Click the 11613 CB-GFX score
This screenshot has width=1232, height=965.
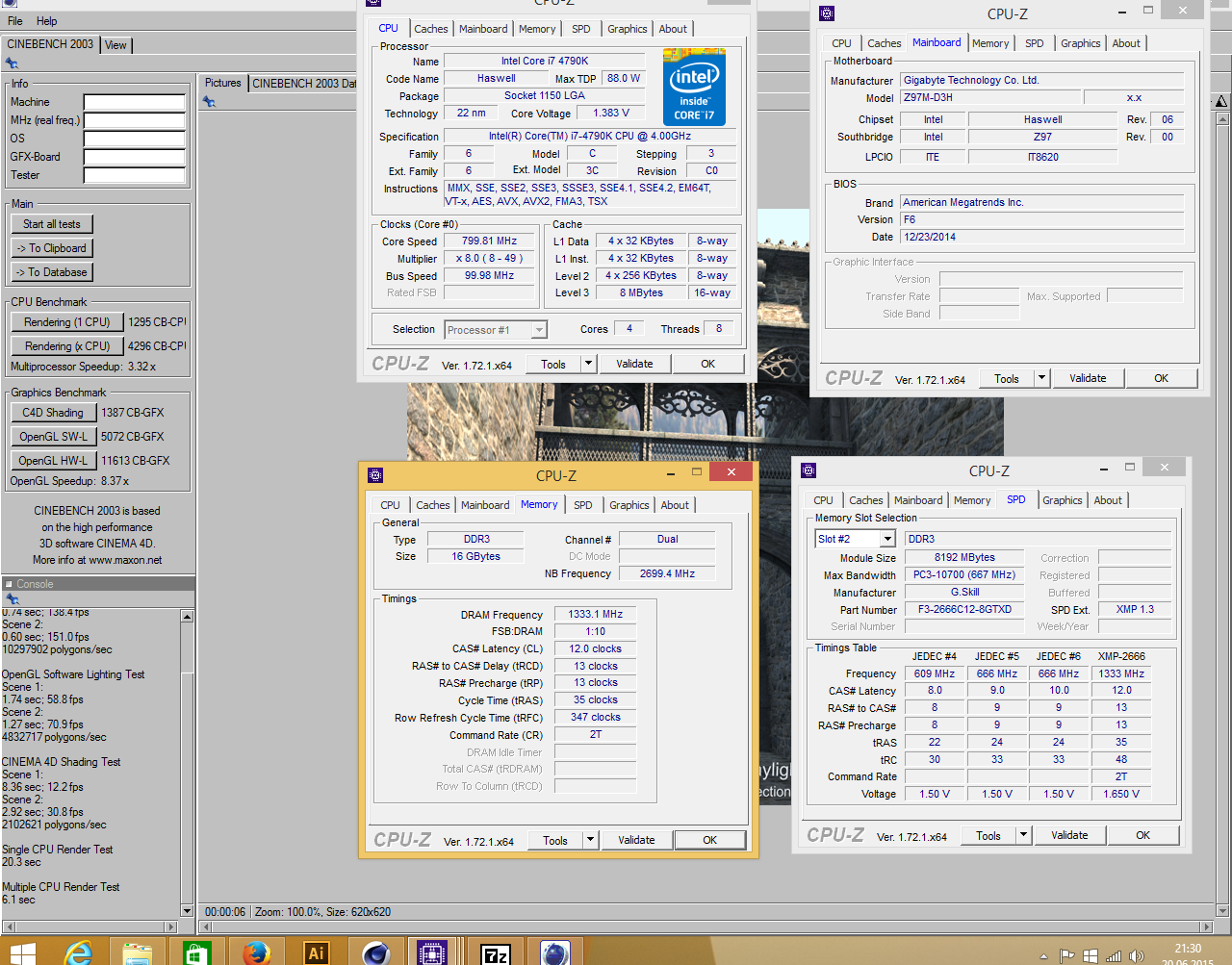pyautogui.click(x=136, y=461)
